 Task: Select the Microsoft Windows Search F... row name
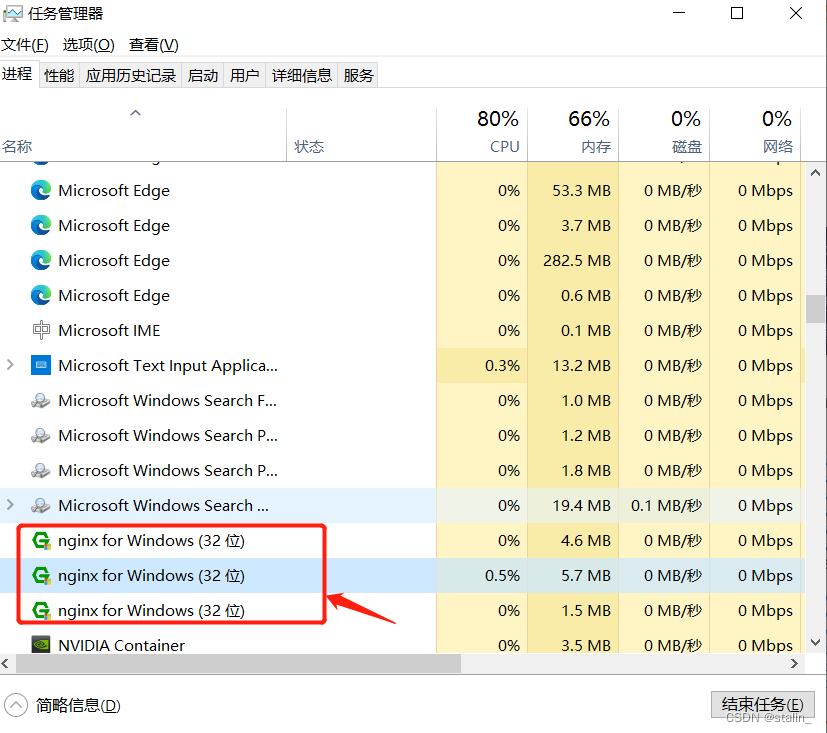(168, 401)
